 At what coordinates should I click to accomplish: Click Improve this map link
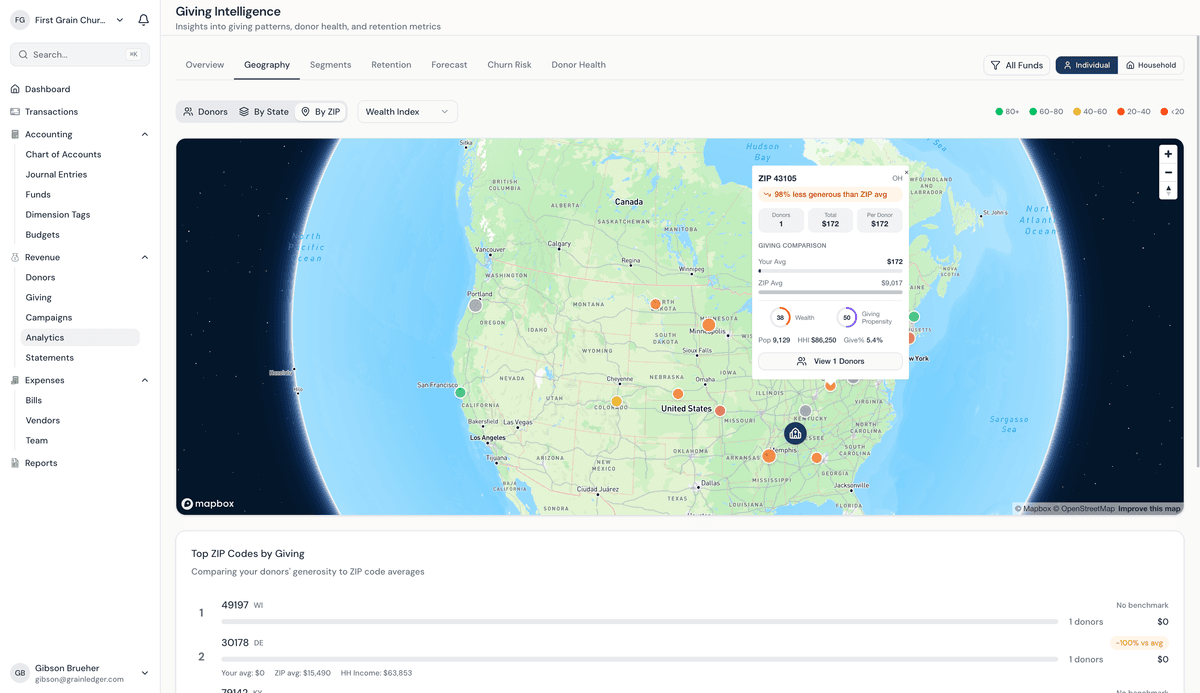click(1149, 509)
